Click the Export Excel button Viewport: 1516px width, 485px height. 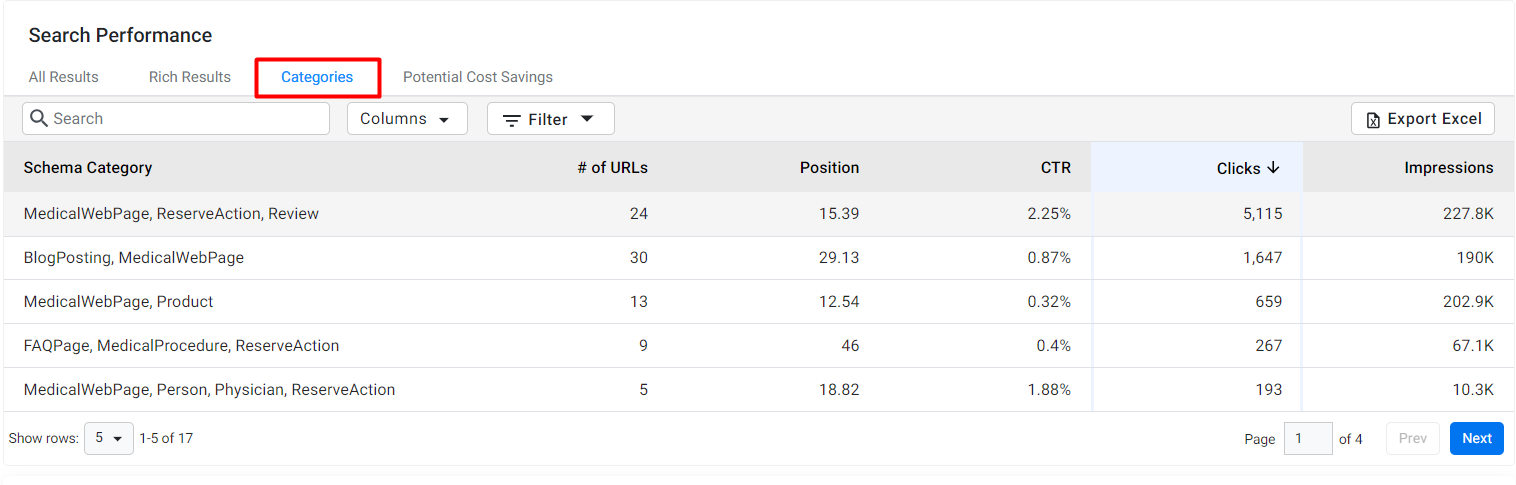pos(1423,118)
